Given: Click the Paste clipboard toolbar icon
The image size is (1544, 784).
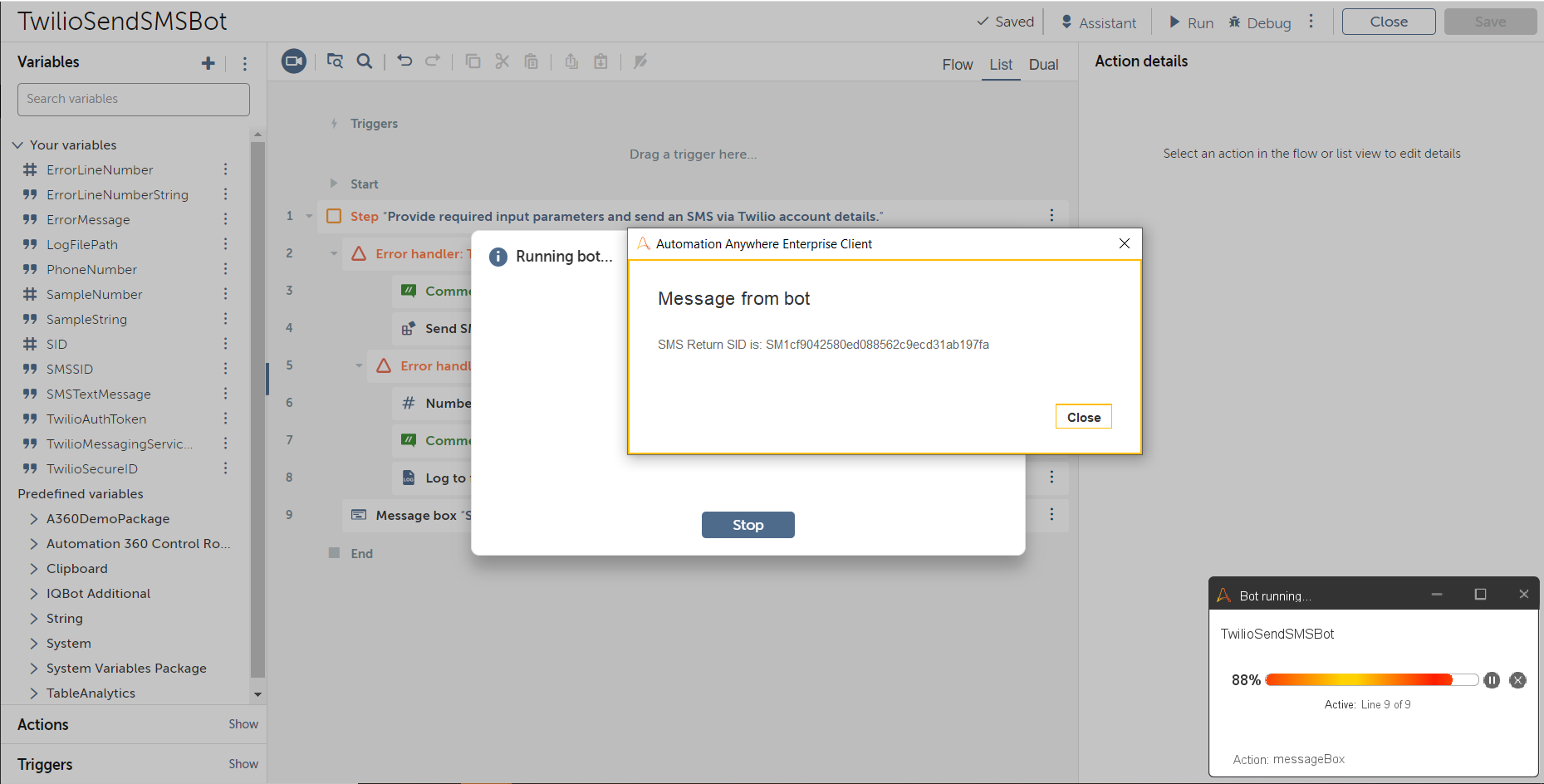Looking at the screenshot, I should 532,61.
